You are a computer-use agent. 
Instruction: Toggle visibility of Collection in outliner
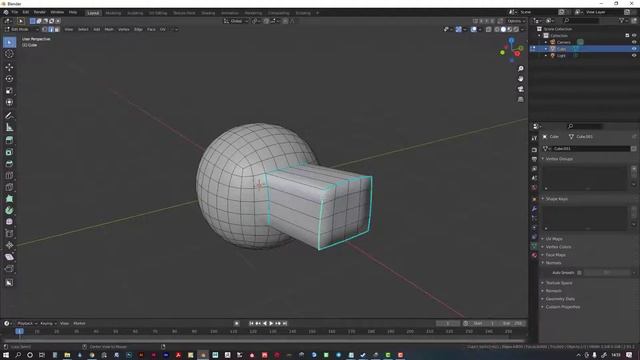pyautogui.click(x=634, y=36)
